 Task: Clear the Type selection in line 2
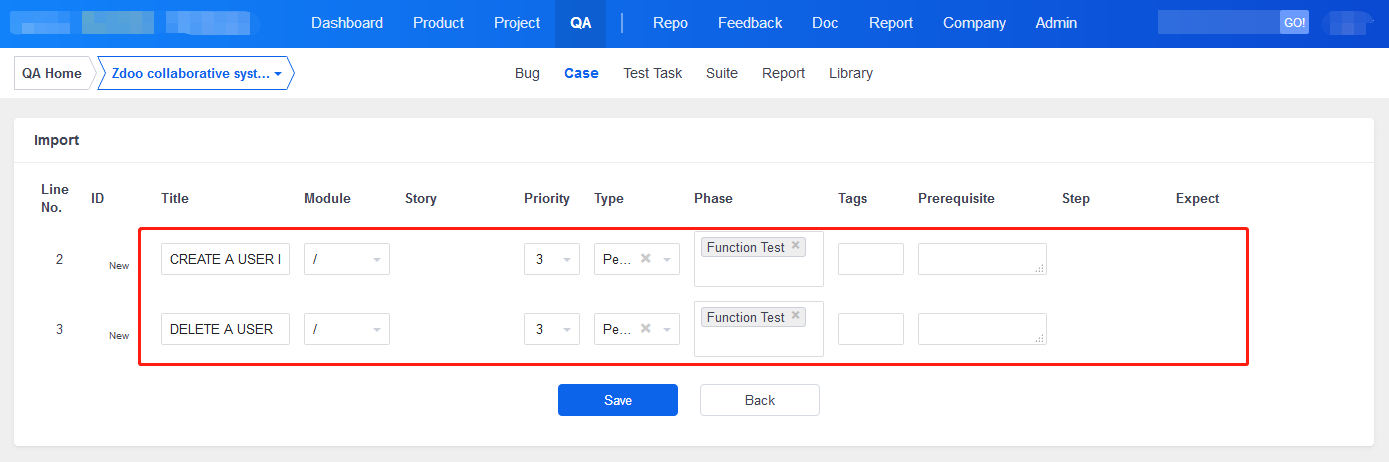coord(646,259)
